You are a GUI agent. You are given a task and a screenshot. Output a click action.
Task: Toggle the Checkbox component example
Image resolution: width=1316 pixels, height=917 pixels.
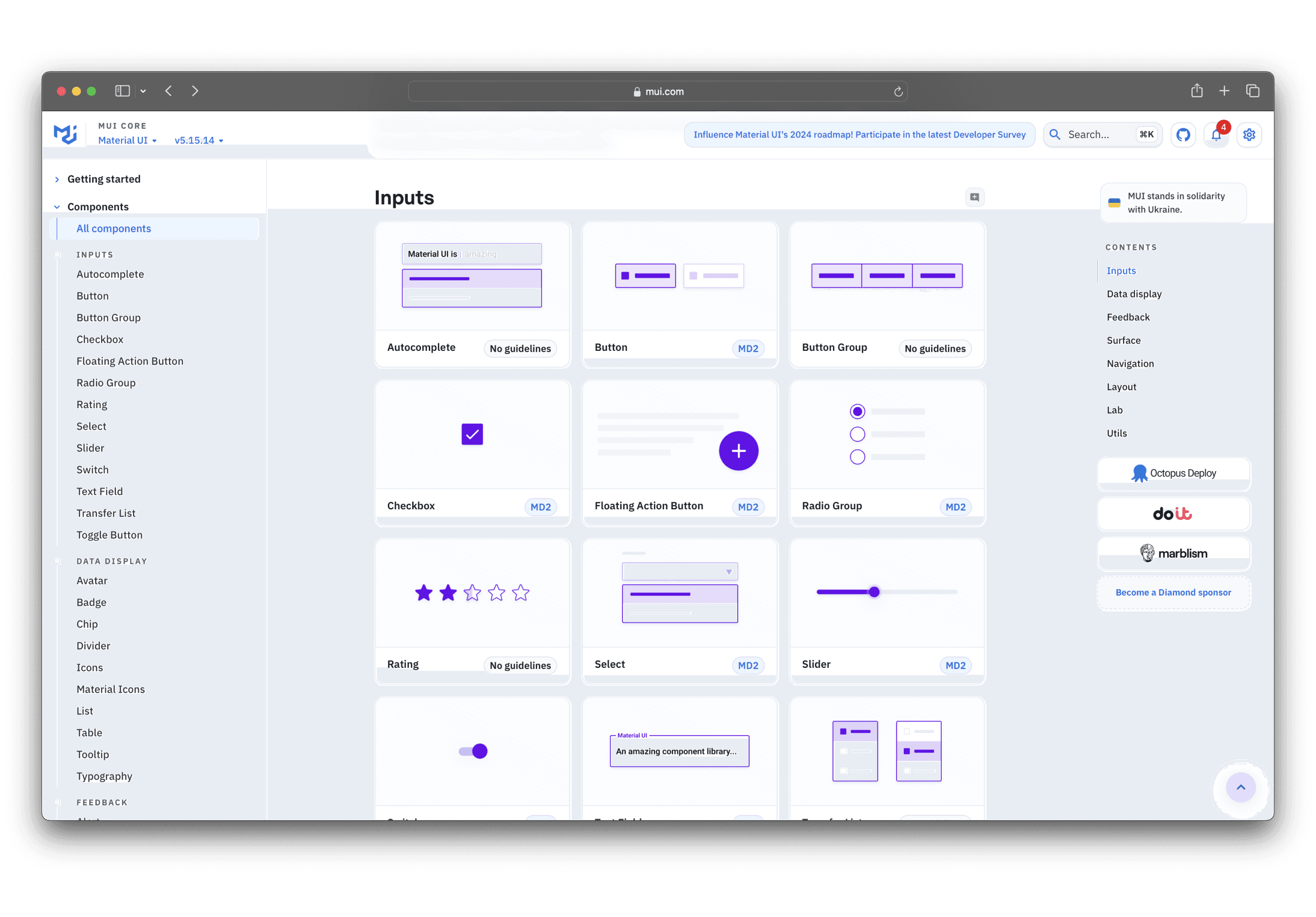point(471,434)
